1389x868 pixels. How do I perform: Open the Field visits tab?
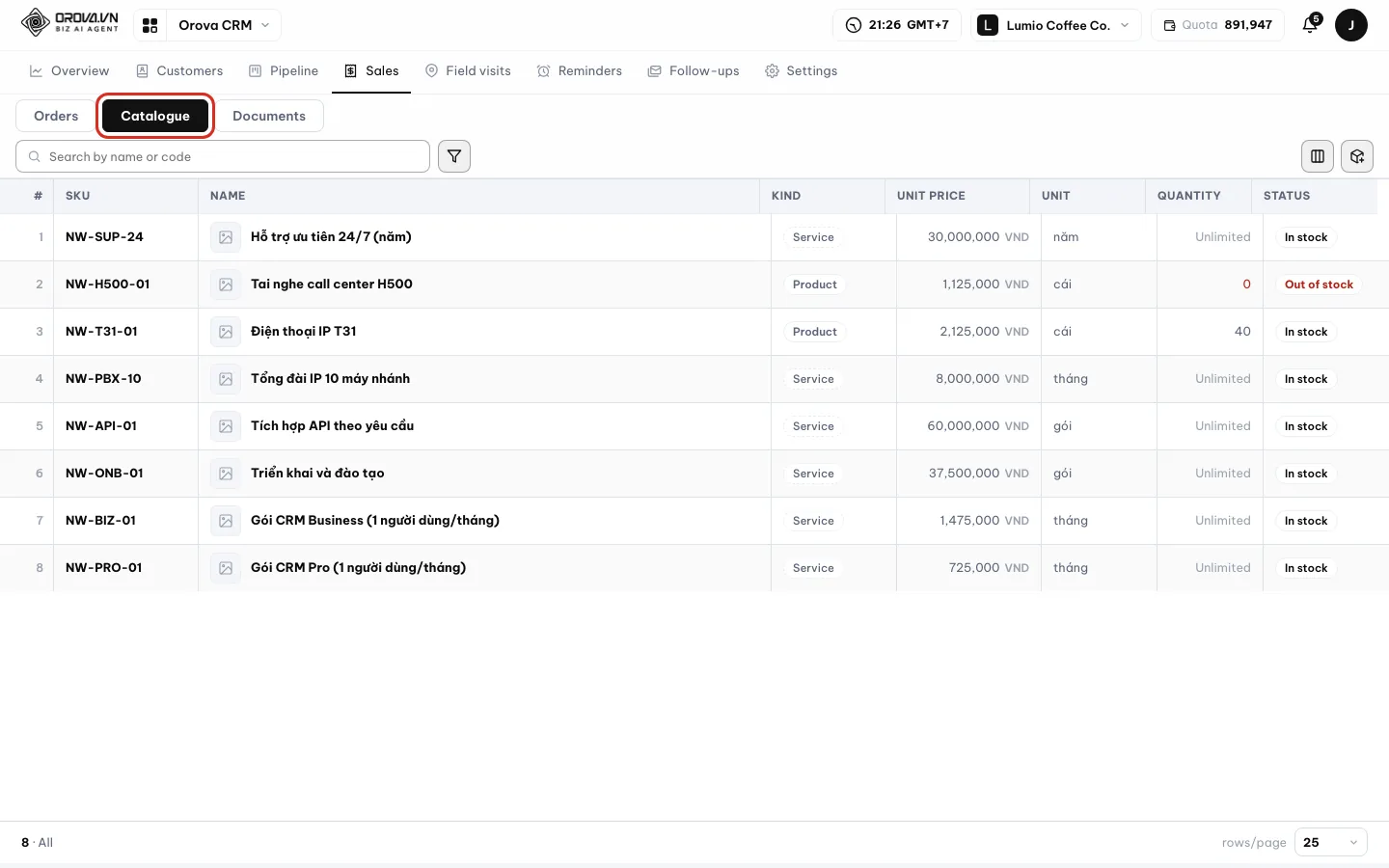point(468,71)
